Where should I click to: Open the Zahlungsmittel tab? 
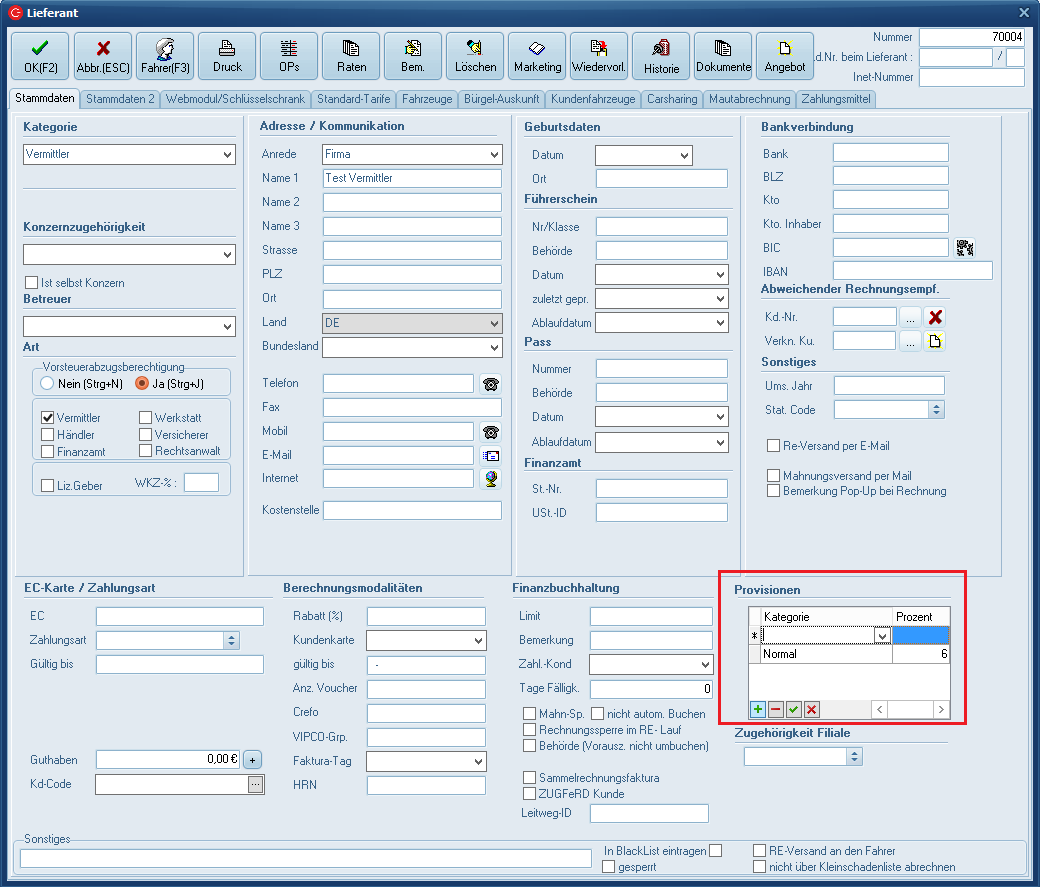point(836,99)
